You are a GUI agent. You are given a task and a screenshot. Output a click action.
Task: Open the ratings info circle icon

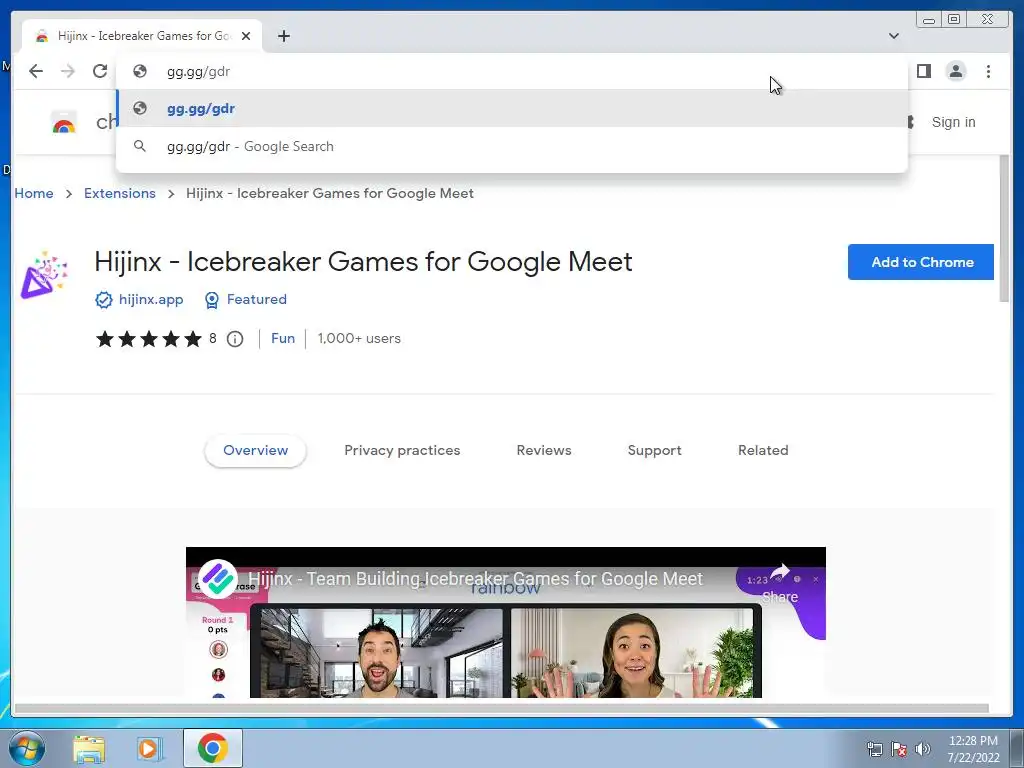235,339
